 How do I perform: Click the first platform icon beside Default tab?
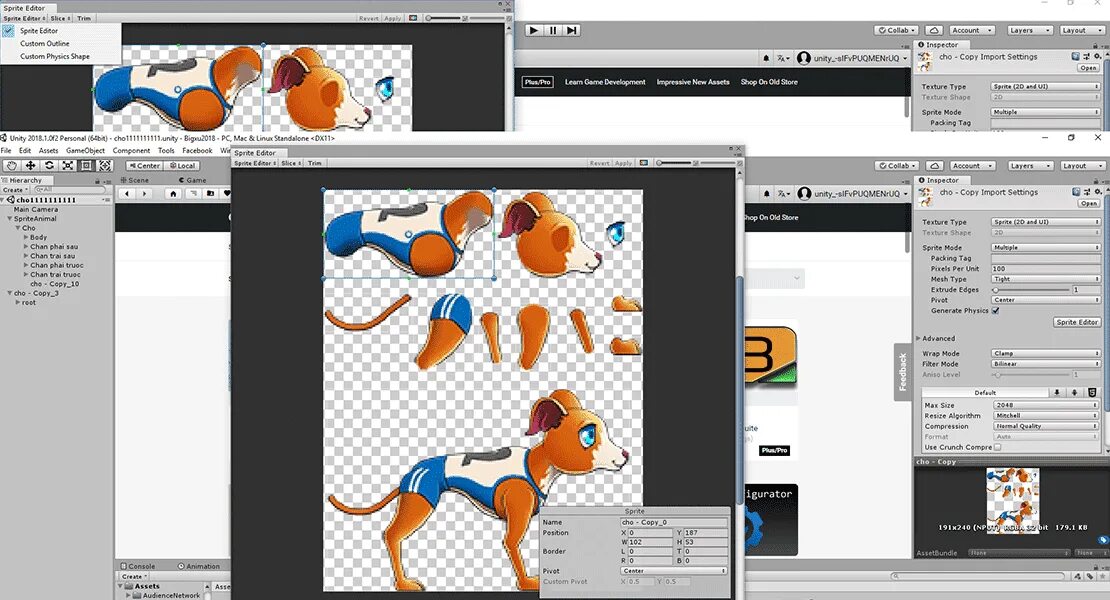click(x=1057, y=393)
